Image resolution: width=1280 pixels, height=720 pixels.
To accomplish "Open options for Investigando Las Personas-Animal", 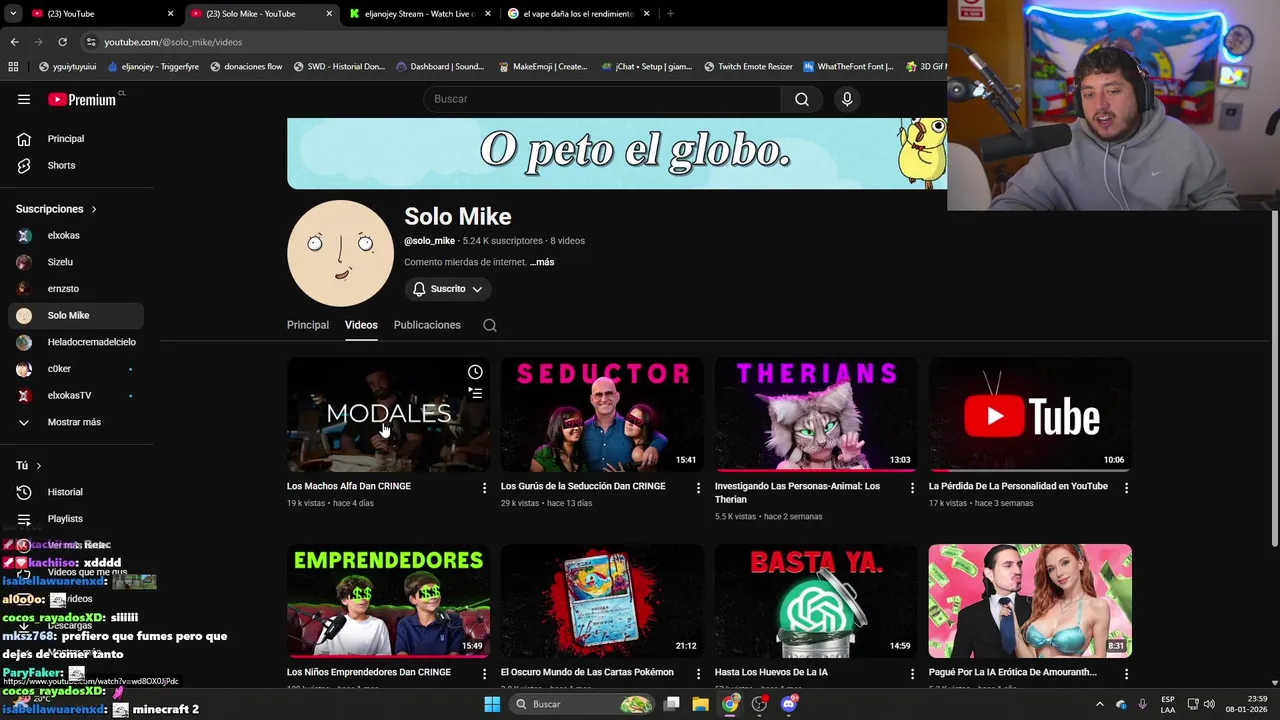I will click(x=912, y=488).
